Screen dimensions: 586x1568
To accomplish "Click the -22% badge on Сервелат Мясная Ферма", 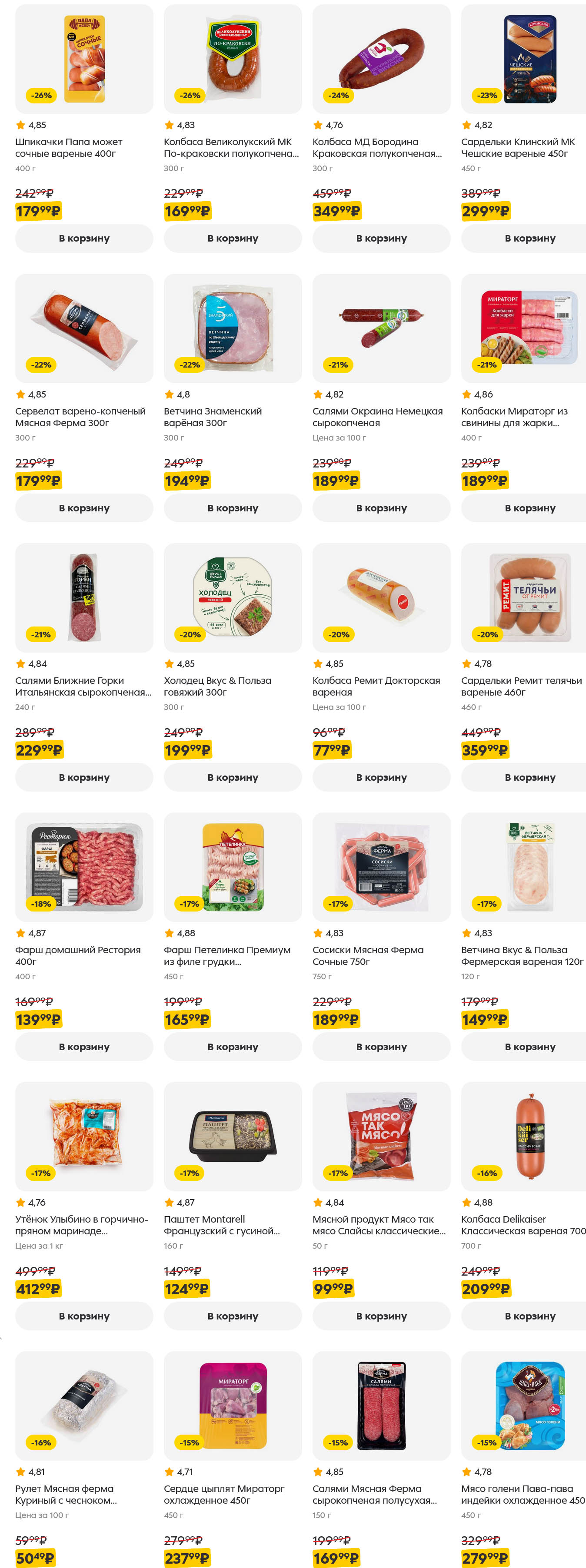I will (x=41, y=365).
